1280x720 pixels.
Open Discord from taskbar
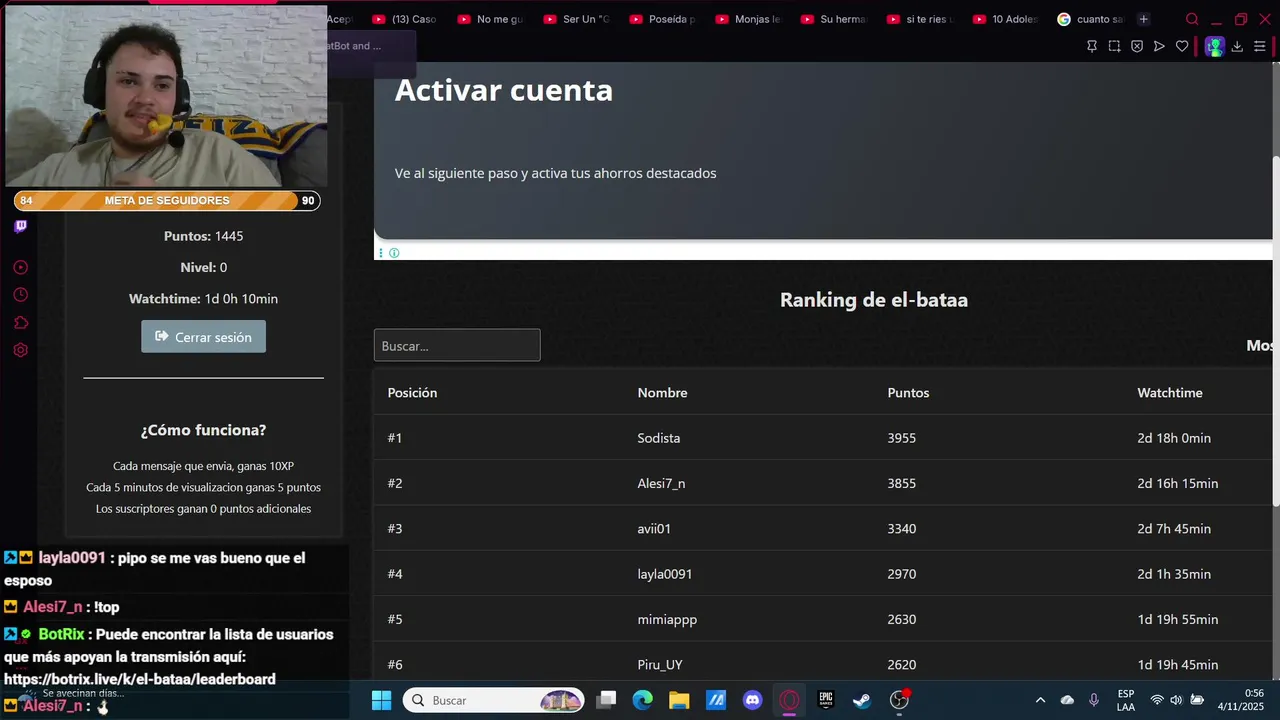[x=753, y=700]
